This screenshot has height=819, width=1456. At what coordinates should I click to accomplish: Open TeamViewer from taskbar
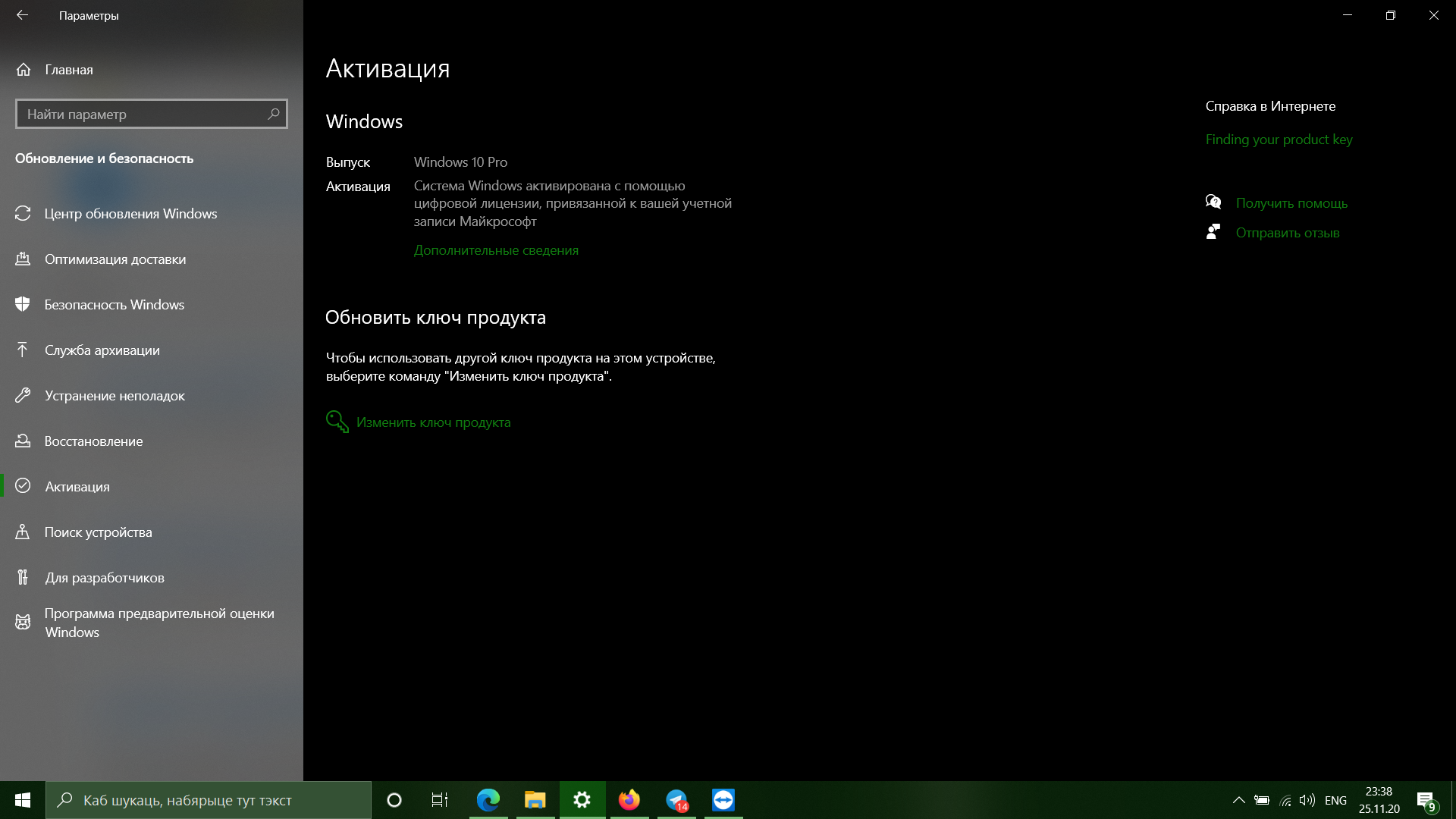point(723,800)
